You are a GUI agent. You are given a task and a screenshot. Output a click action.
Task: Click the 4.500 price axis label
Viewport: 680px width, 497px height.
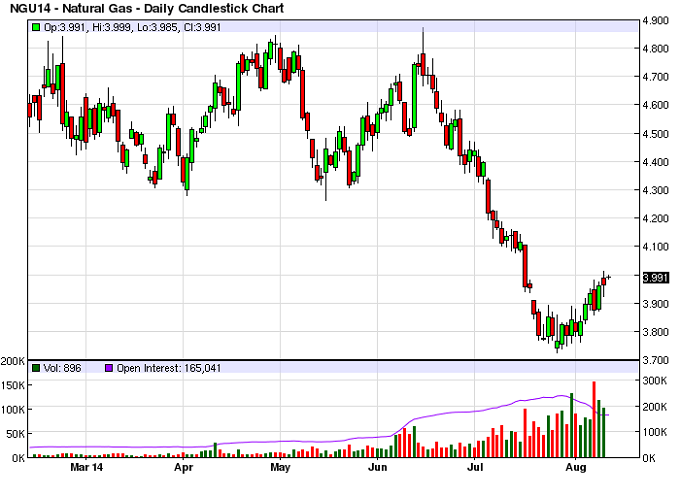pyautogui.click(x=655, y=134)
